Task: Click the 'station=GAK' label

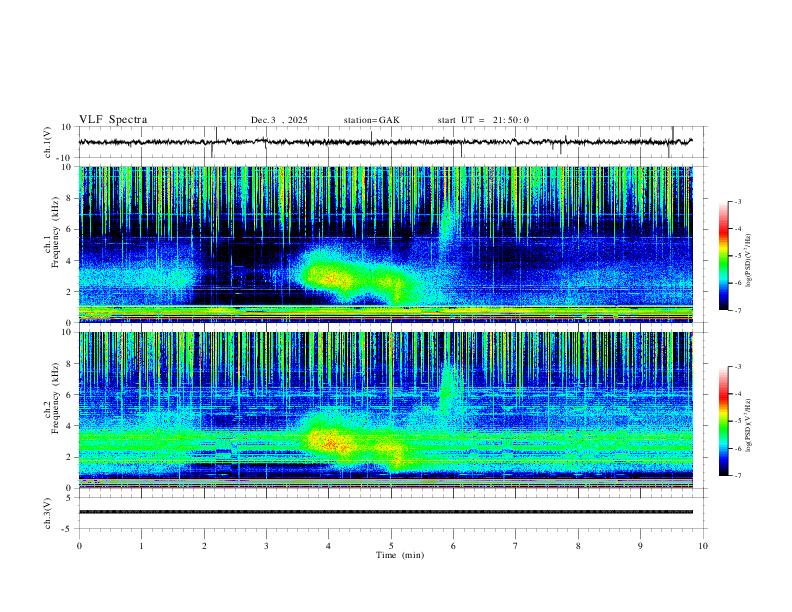Action: point(371,120)
